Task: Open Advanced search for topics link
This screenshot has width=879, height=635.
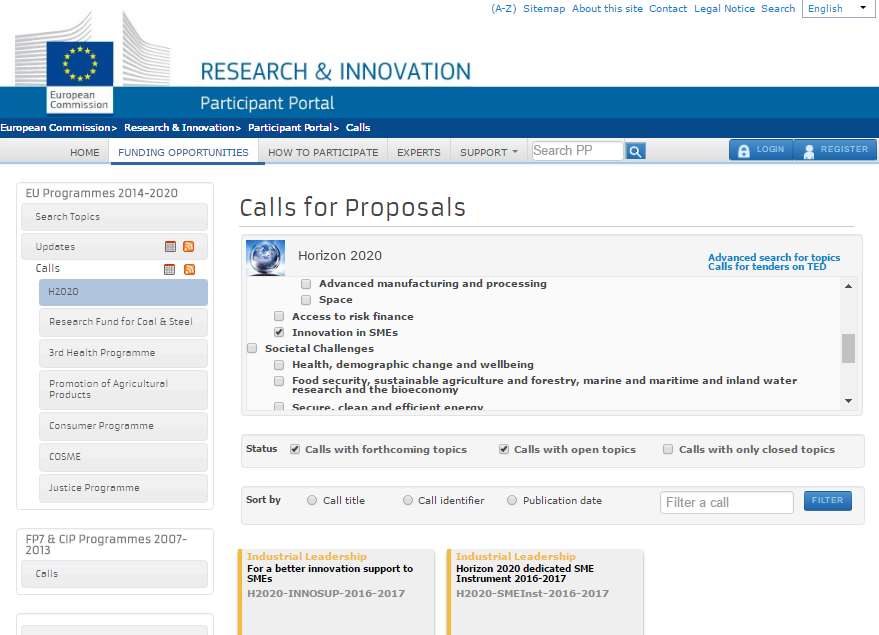Action: [x=774, y=257]
